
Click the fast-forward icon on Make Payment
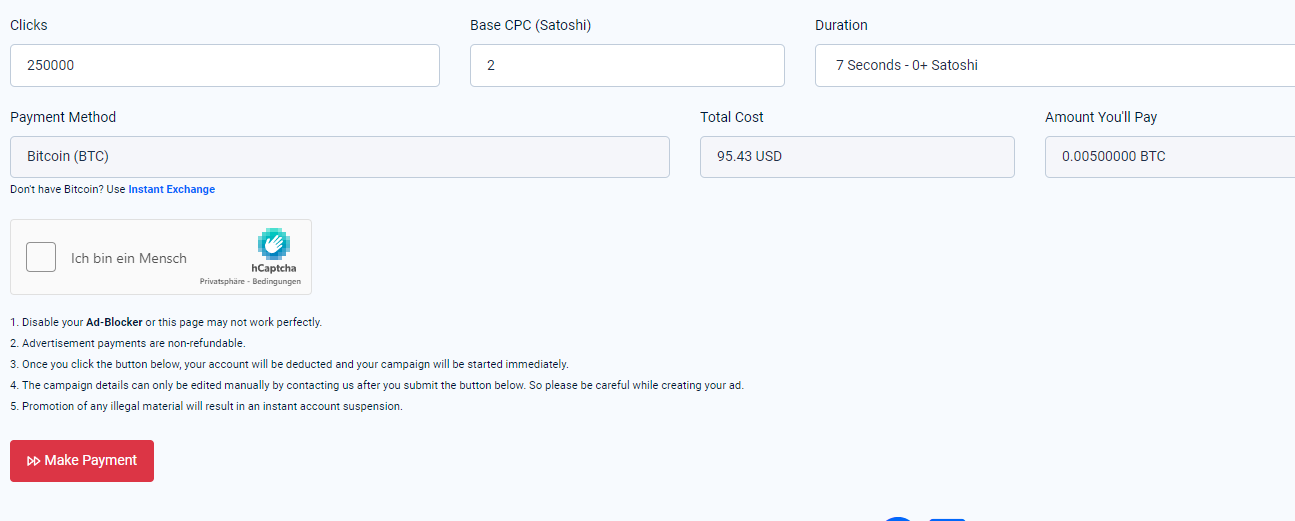(34, 461)
